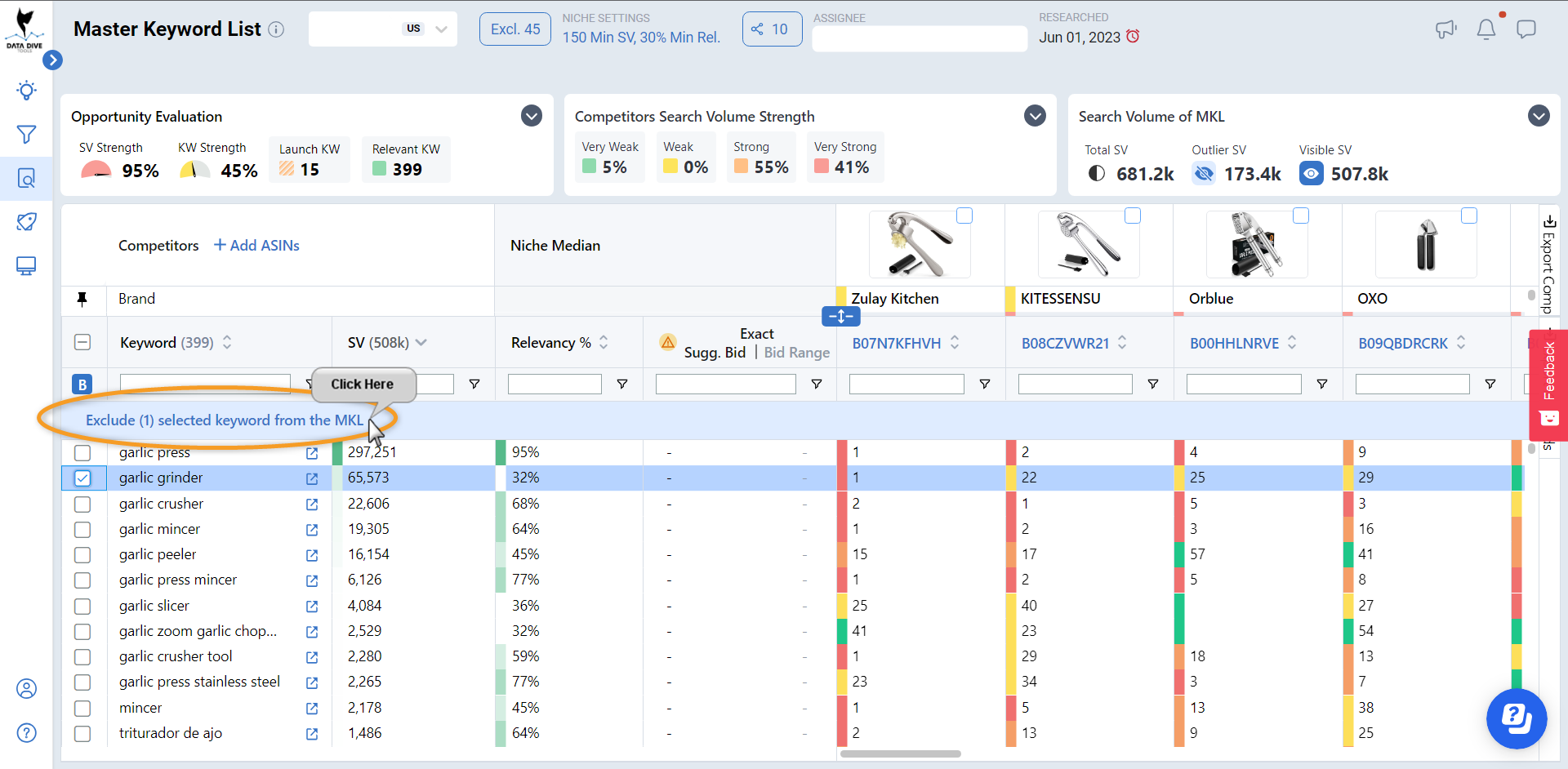
Task: Select the Very Strong strength tile
Action: pyautogui.click(x=845, y=157)
